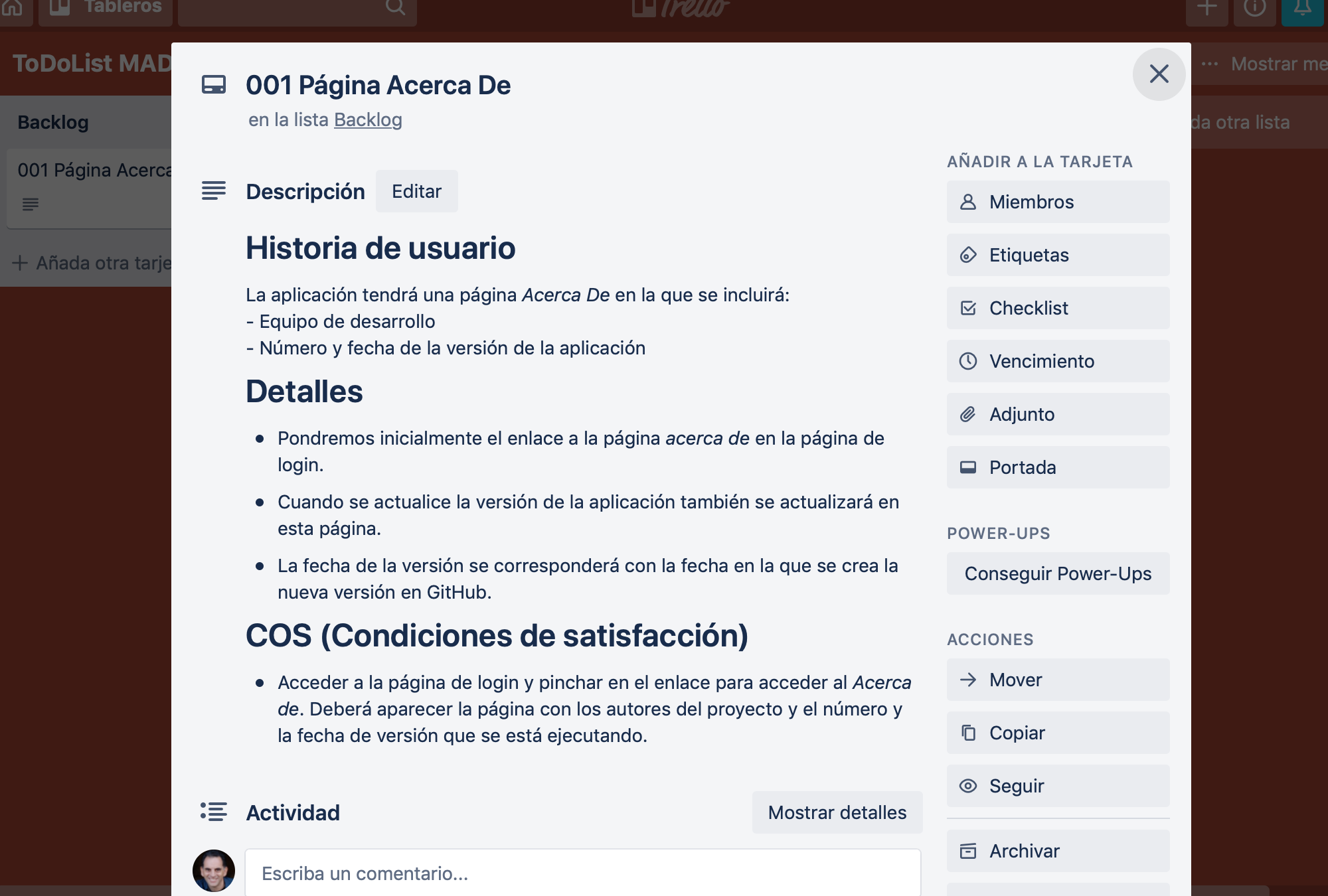1328x896 pixels.
Task: Add a Checklist to the card
Action: coord(1058,308)
